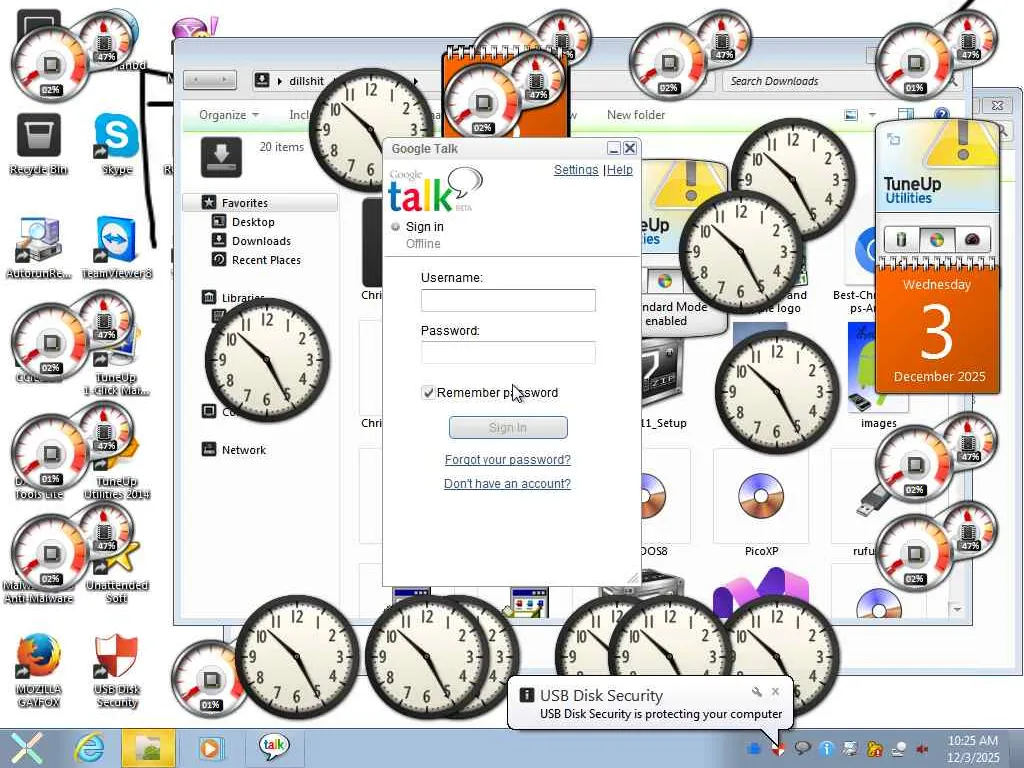The height and width of the screenshot is (768, 1024).
Task: Click the muted volume tray icon
Action: click(x=923, y=748)
